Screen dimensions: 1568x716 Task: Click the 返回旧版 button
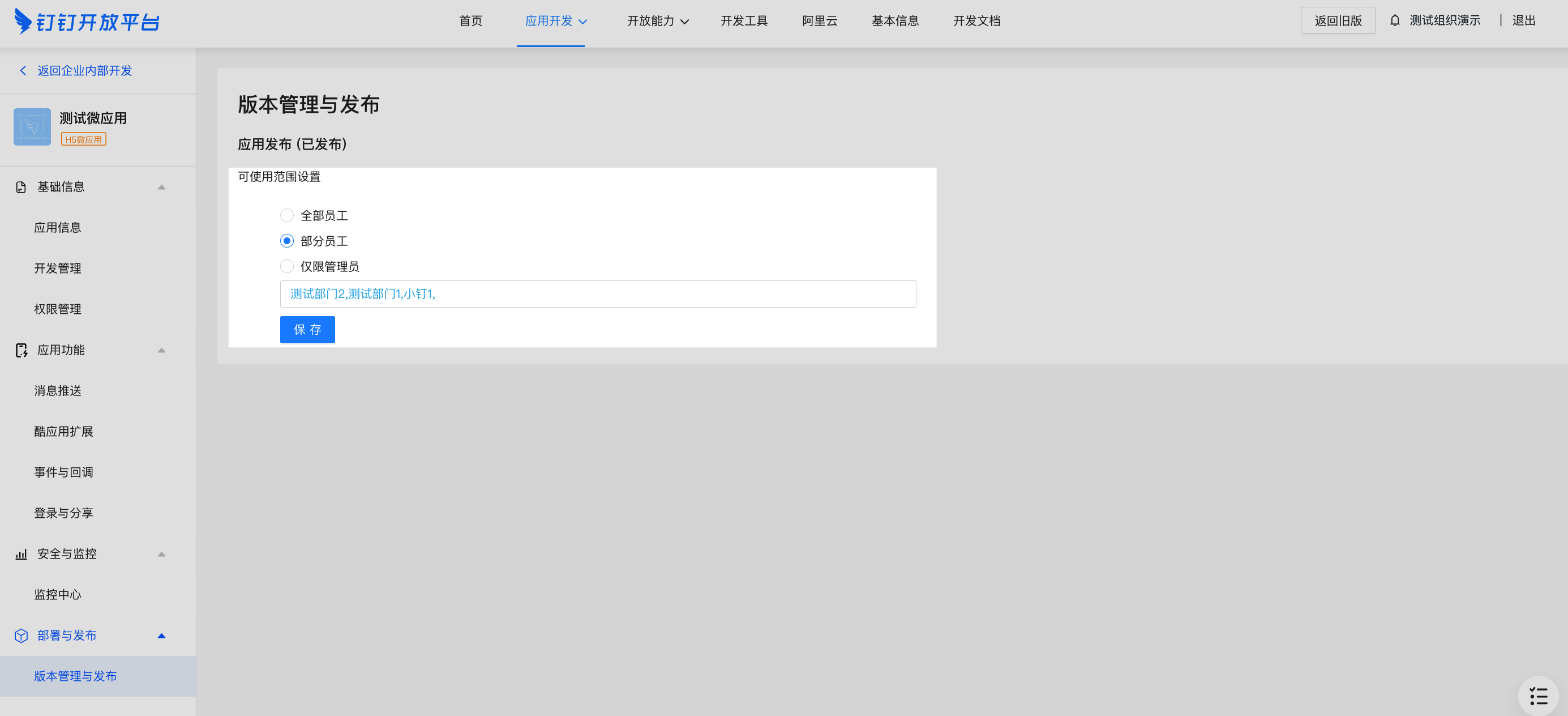pyautogui.click(x=1337, y=21)
